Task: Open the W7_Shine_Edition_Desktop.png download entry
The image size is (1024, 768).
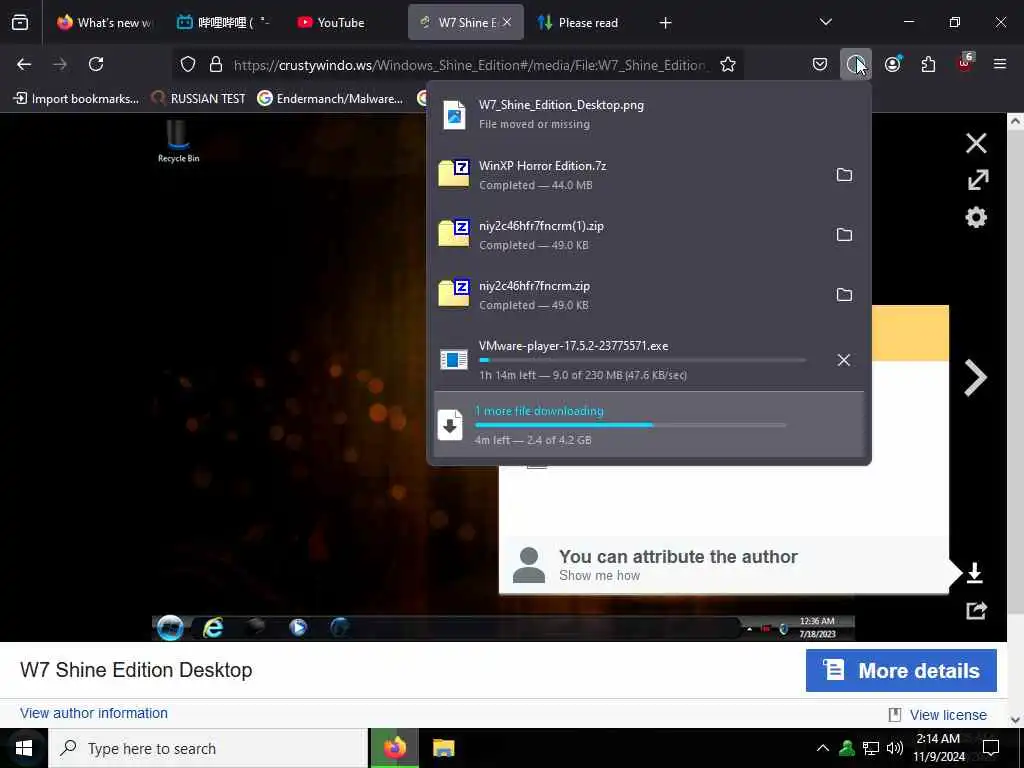Action: point(649,114)
